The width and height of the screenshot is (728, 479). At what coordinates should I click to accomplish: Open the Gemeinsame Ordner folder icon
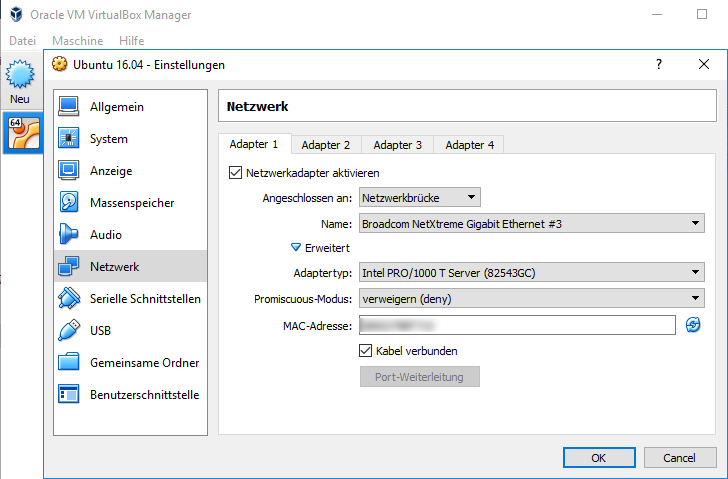tap(69, 362)
